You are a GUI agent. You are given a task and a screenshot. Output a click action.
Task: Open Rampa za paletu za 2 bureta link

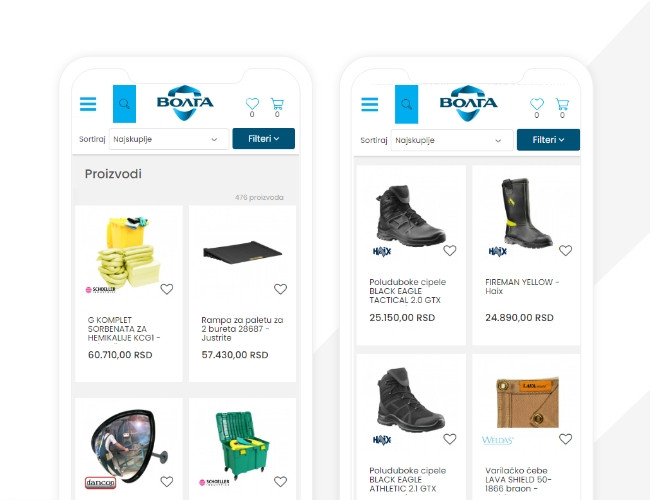coord(242,329)
